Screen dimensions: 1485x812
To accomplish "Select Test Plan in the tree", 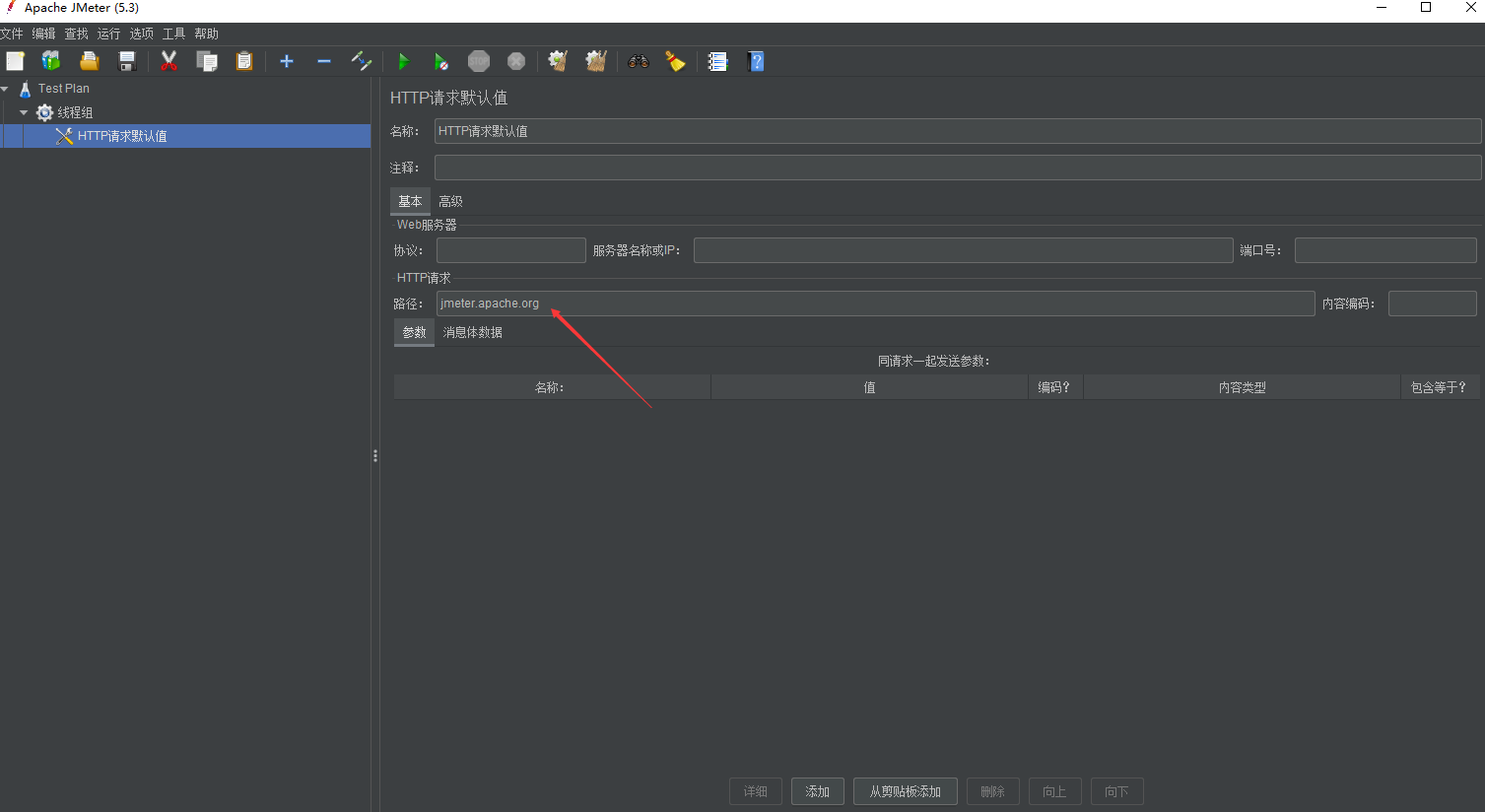I will 63,89.
